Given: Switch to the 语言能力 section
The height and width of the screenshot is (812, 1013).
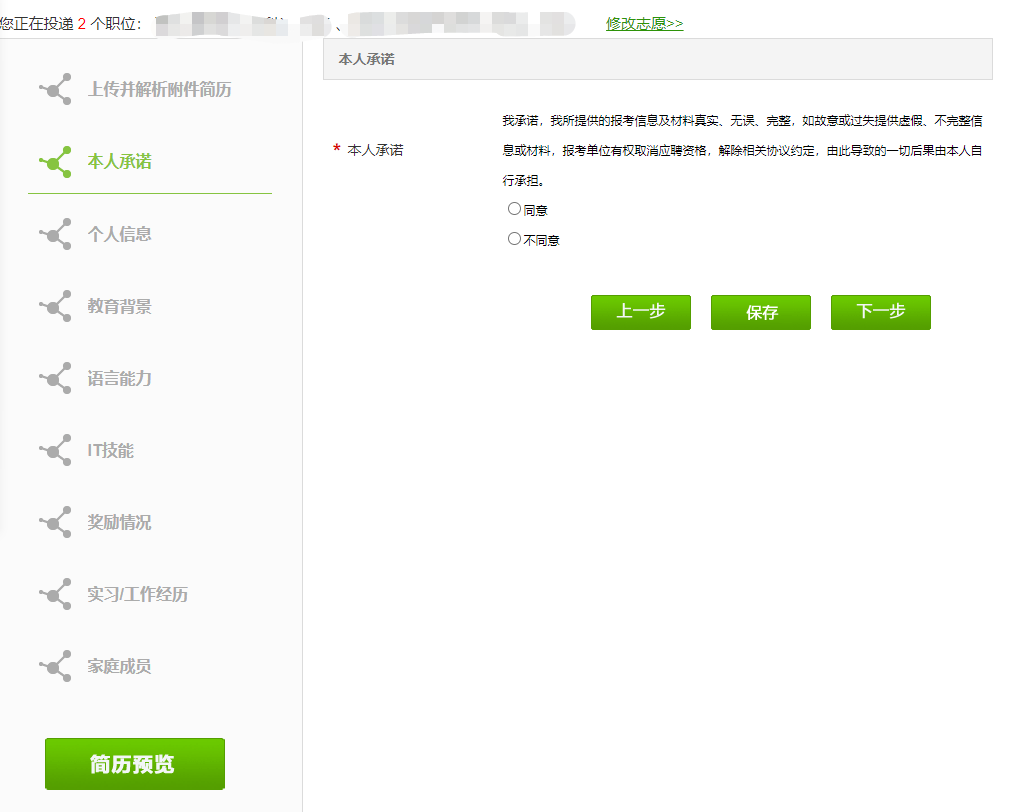Looking at the screenshot, I should 119,378.
